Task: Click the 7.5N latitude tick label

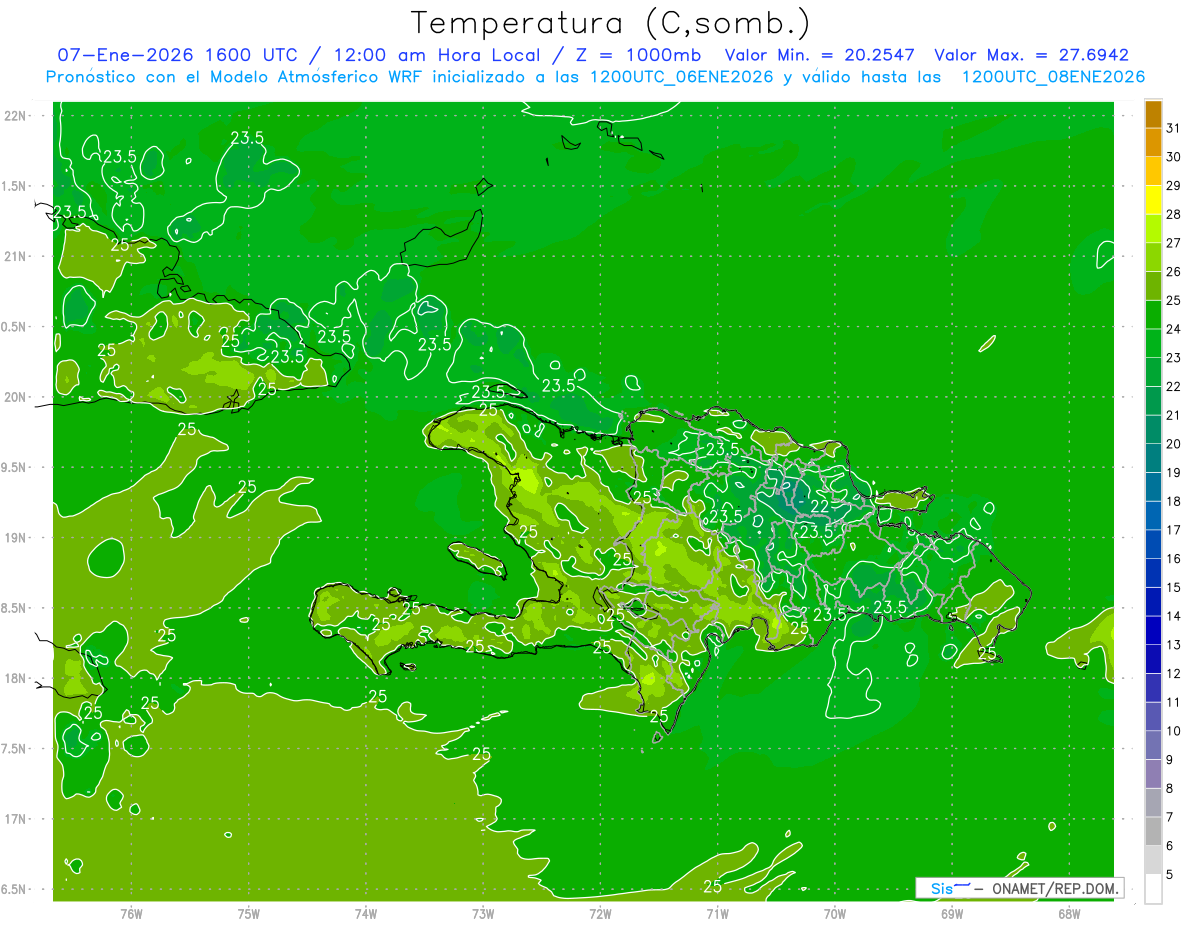Action: pyautogui.click(x=15, y=749)
